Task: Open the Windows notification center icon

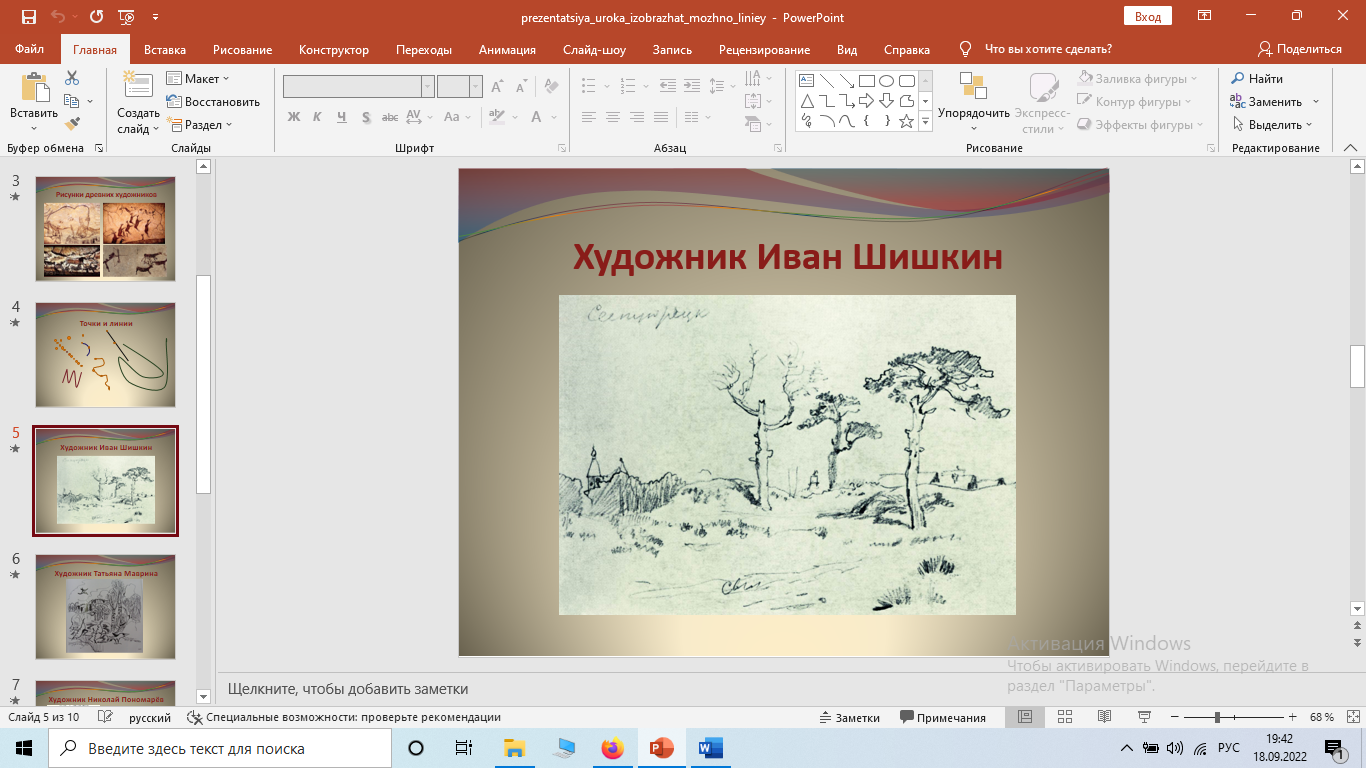Action: pos(1333,748)
